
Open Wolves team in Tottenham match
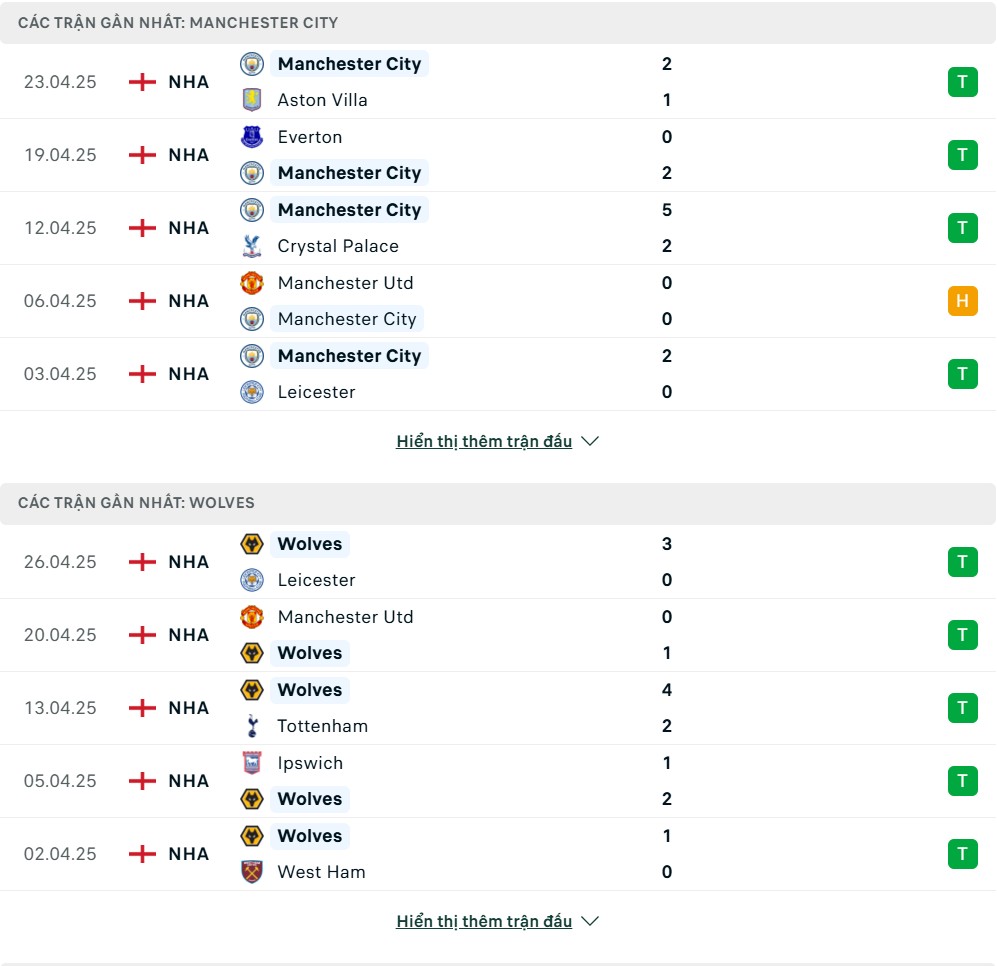[310, 690]
